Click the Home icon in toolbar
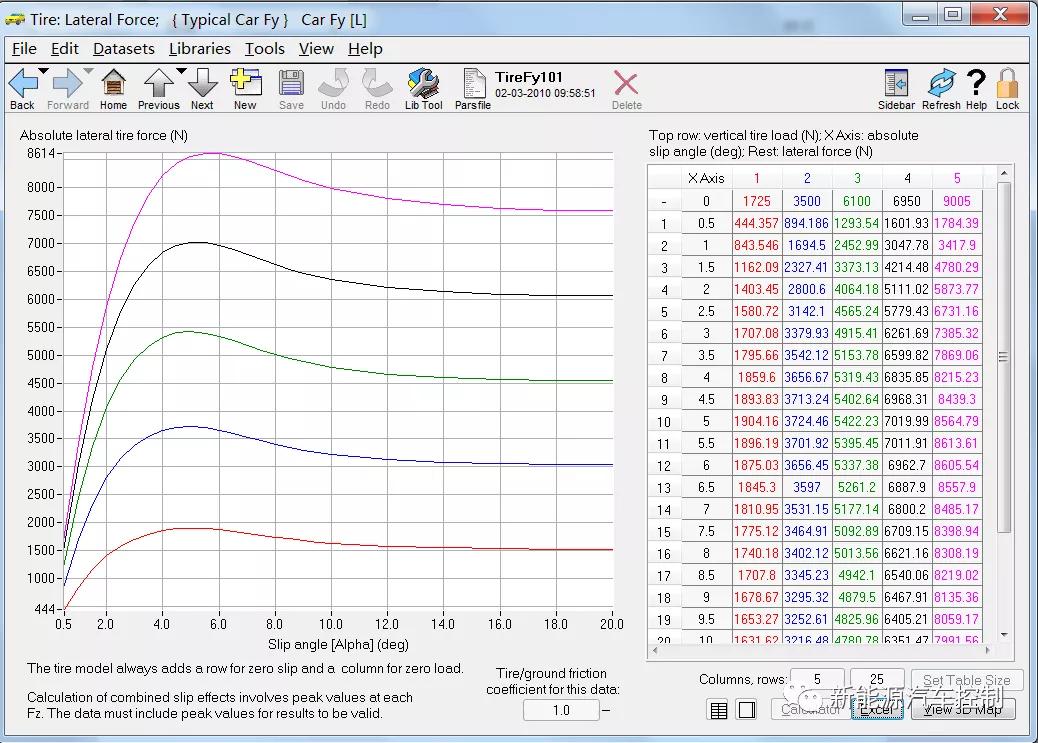 tap(113, 85)
